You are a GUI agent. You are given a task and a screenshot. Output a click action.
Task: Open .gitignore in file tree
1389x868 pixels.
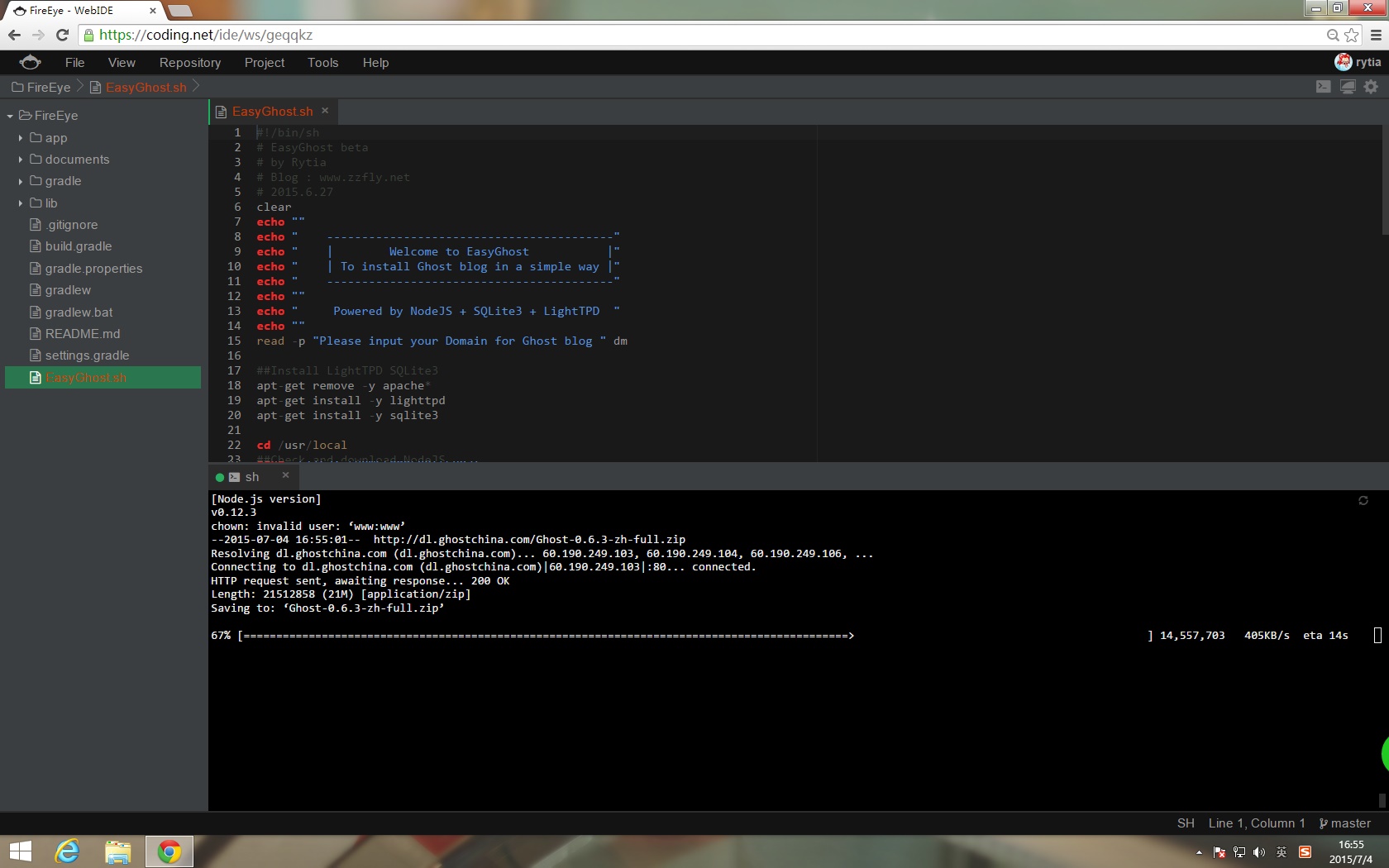(x=72, y=225)
